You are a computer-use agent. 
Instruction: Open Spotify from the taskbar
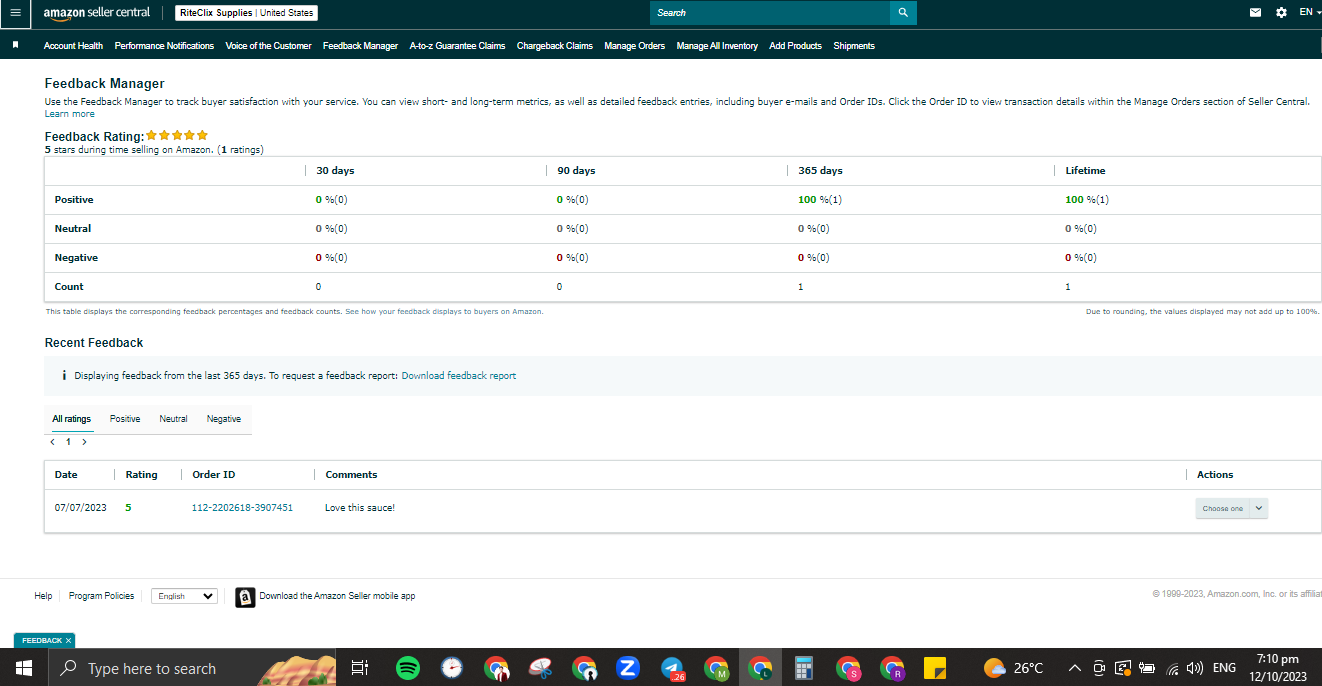[408, 668]
